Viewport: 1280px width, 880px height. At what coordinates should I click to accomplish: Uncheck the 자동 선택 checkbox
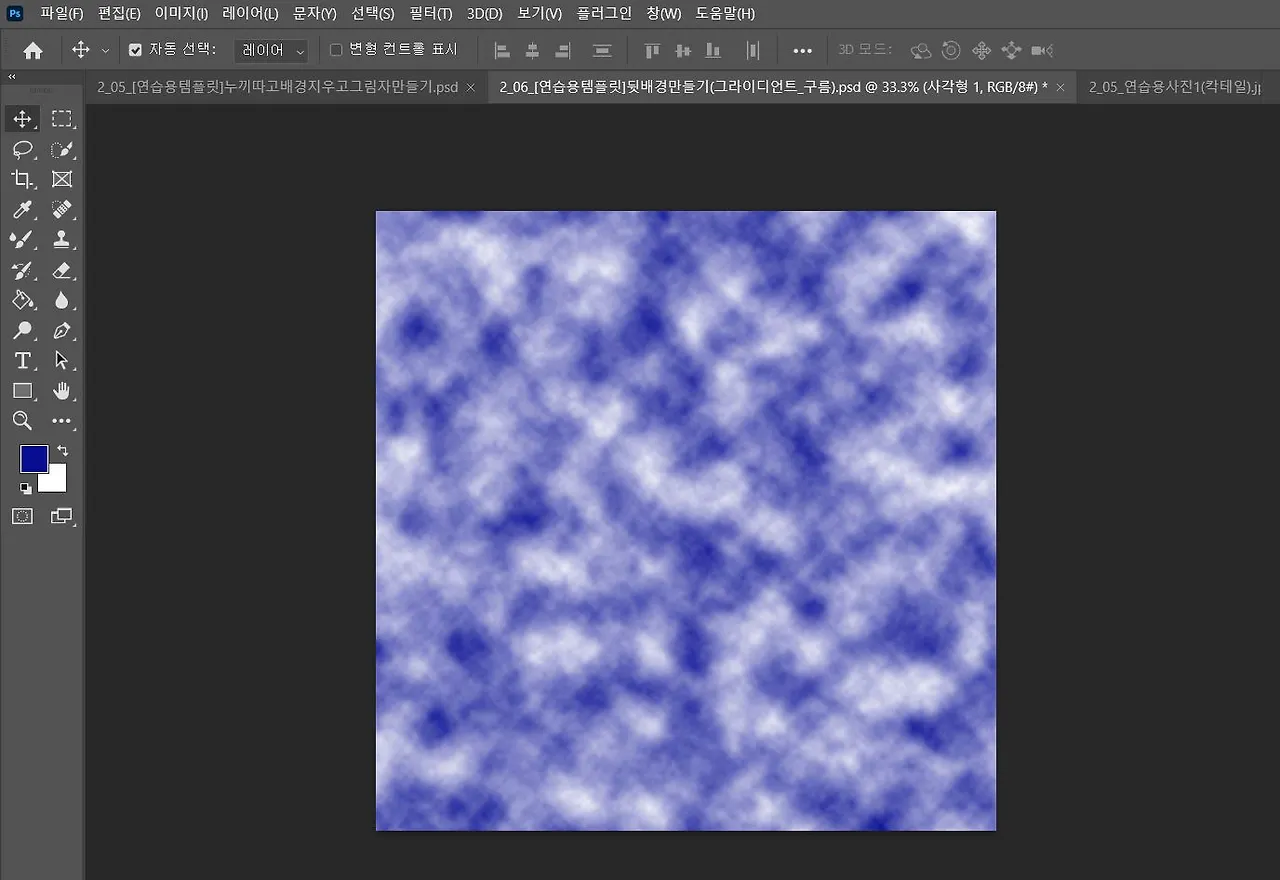tap(136, 50)
